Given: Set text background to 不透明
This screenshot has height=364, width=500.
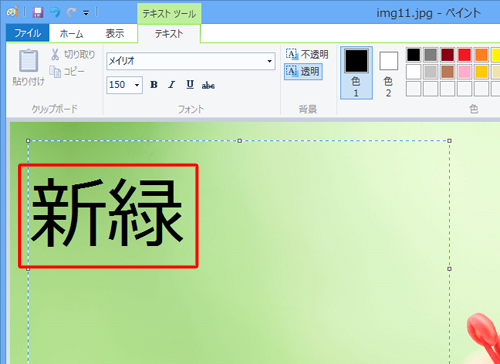Looking at the screenshot, I should tap(307, 54).
